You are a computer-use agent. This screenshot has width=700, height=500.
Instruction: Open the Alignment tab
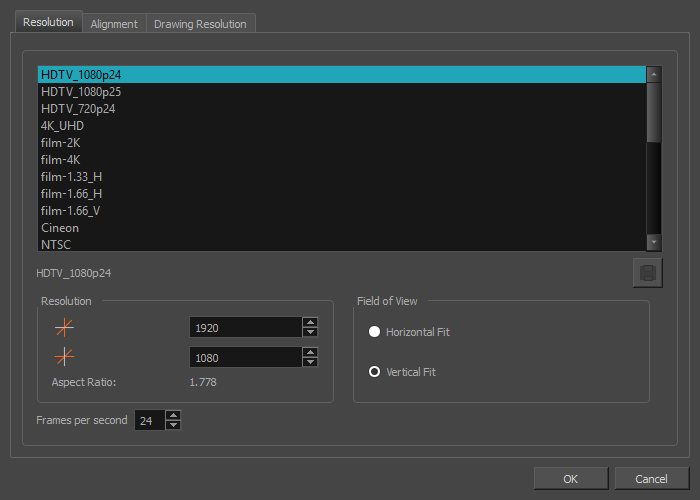click(x=114, y=24)
